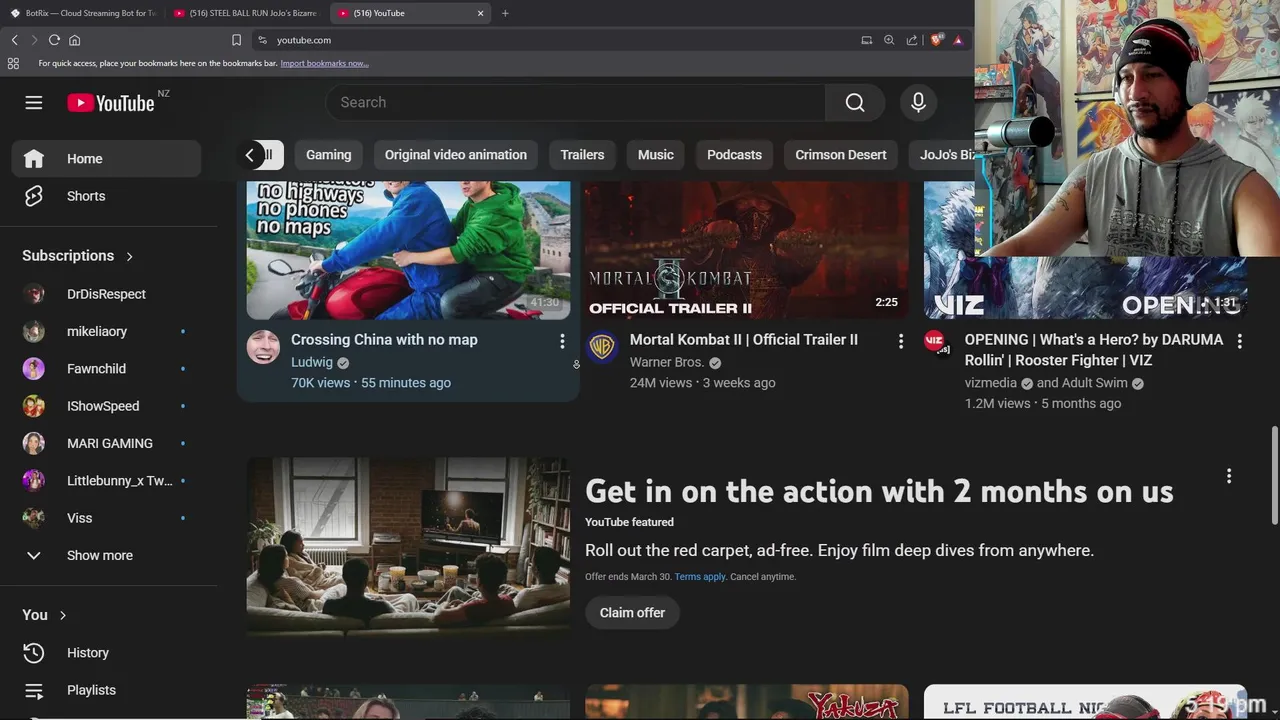Open Shorts in the sidebar
The height and width of the screenshot is (720, 1280).
108,196
